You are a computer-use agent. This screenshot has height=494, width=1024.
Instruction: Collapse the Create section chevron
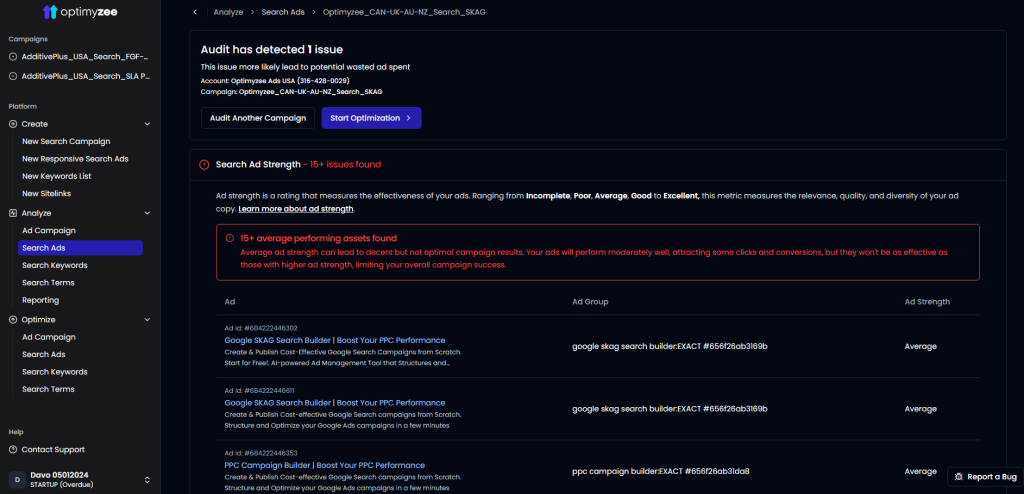tap(147, 124)
